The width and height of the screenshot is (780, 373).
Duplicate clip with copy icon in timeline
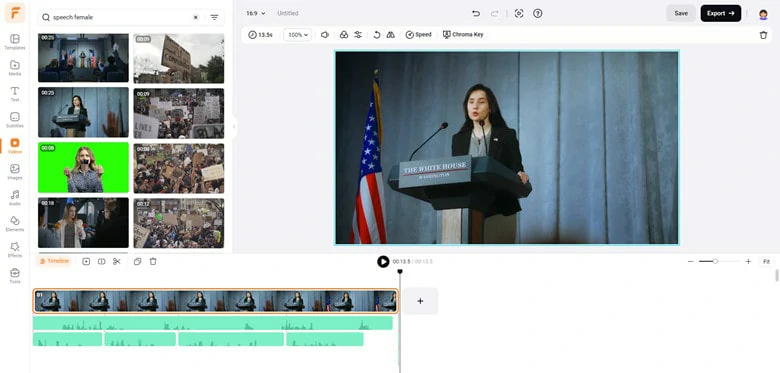[x=138, y=262]
